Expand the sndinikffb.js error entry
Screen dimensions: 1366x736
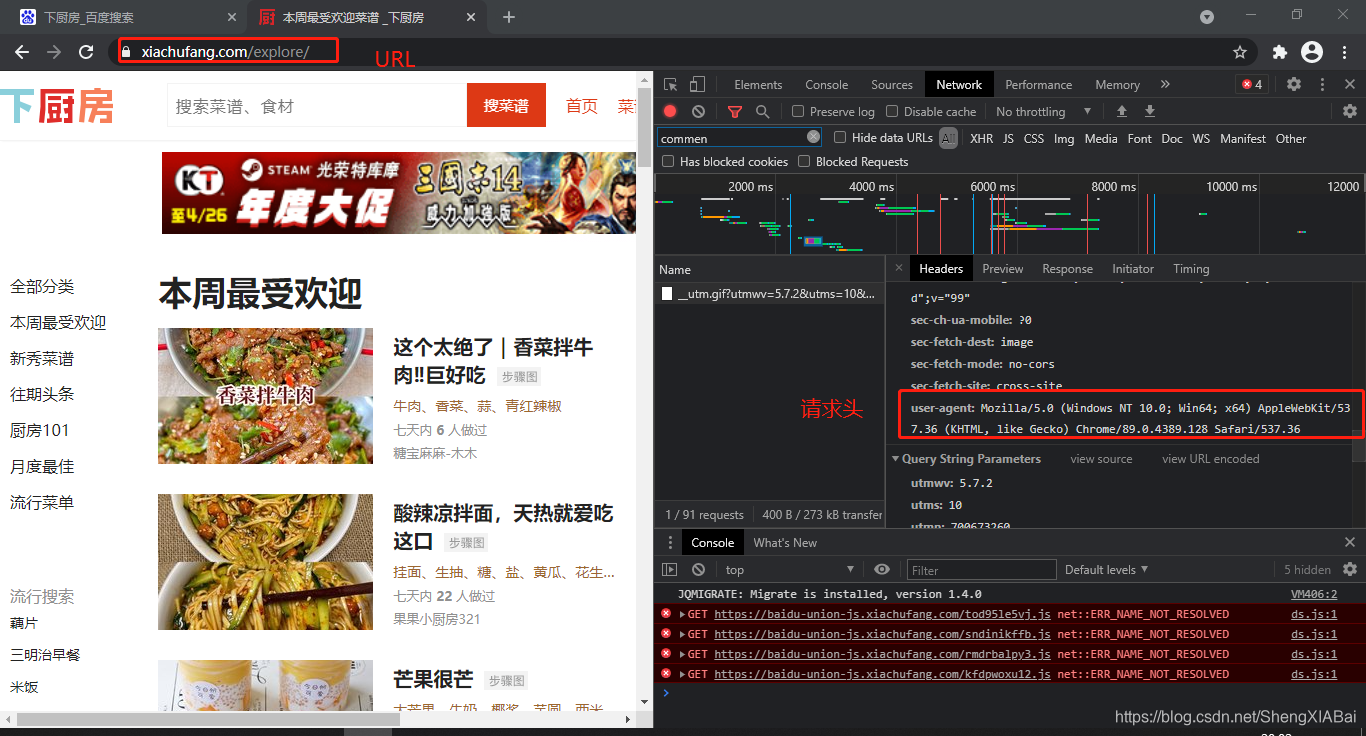pyautogui.click(x=682, y=634)
